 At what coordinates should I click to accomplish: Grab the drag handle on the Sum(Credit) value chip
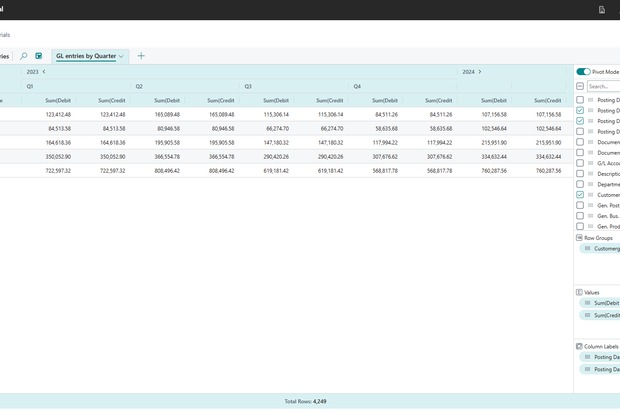coord(588,315)
